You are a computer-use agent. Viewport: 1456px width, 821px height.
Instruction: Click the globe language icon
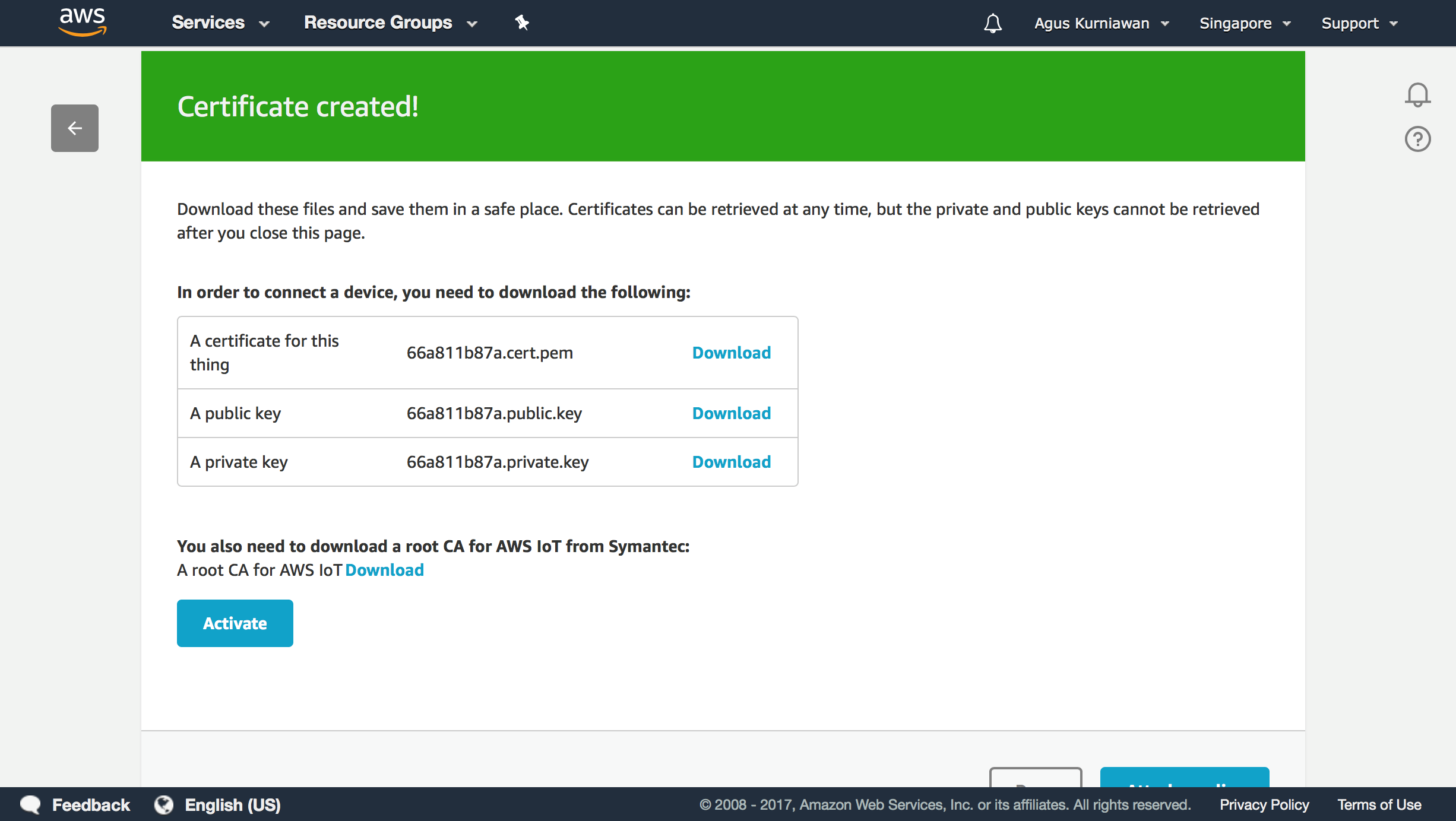(x=164, y=805)
